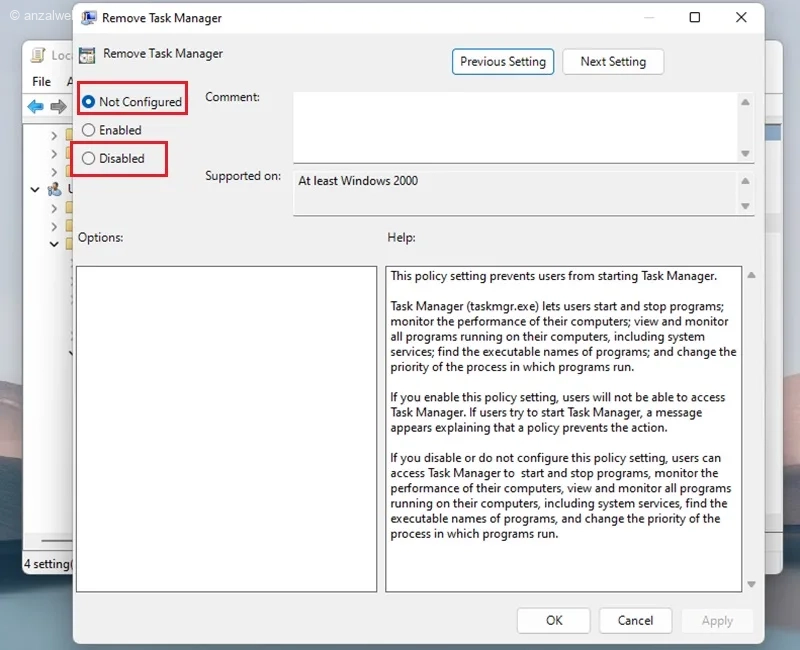Click the scroll-up arrow of the Comment box
The height and width of the screenshot is (650, 800).
click(745, 102)
